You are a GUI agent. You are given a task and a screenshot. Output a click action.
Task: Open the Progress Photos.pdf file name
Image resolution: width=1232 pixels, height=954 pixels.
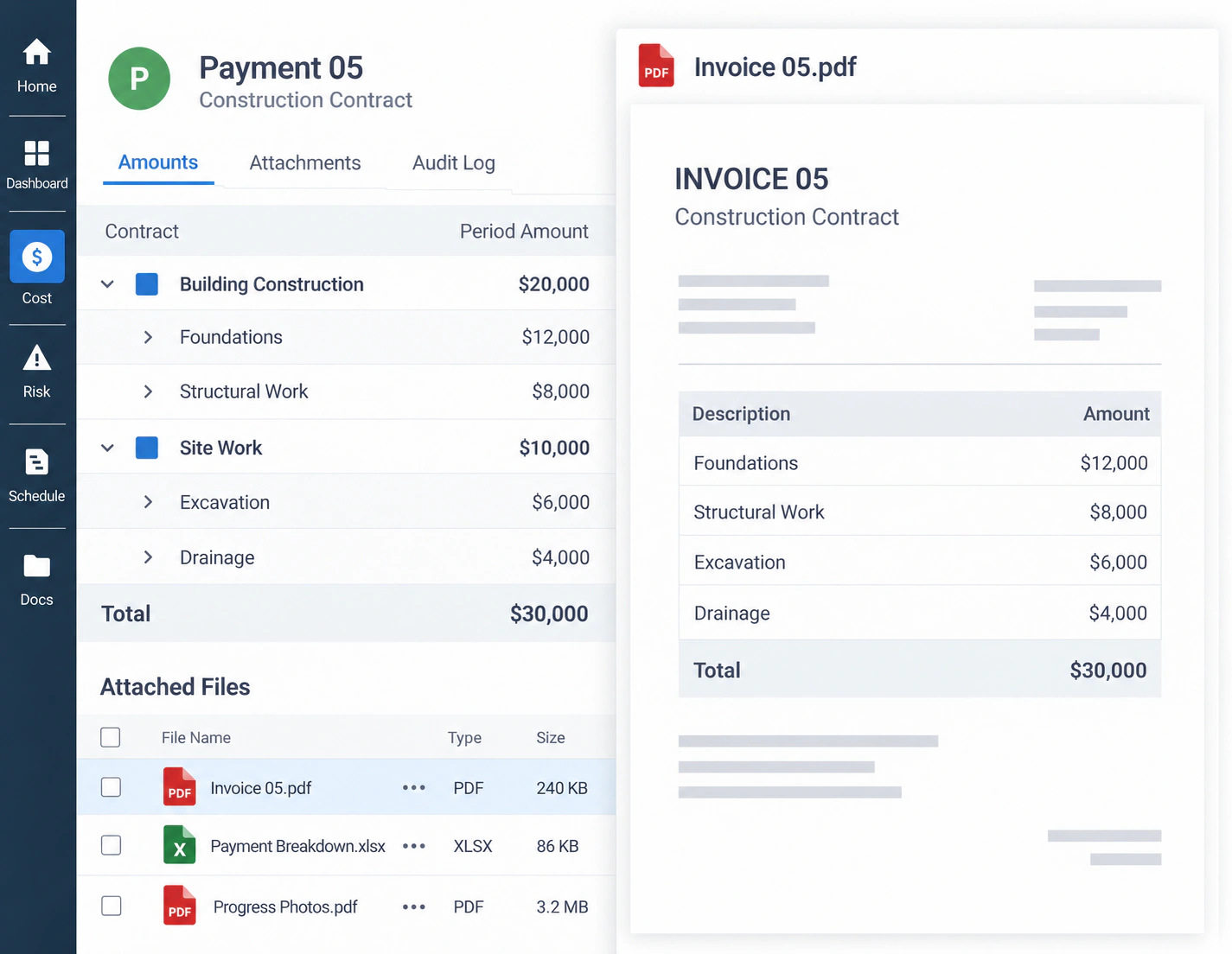(x=285, y=906)
